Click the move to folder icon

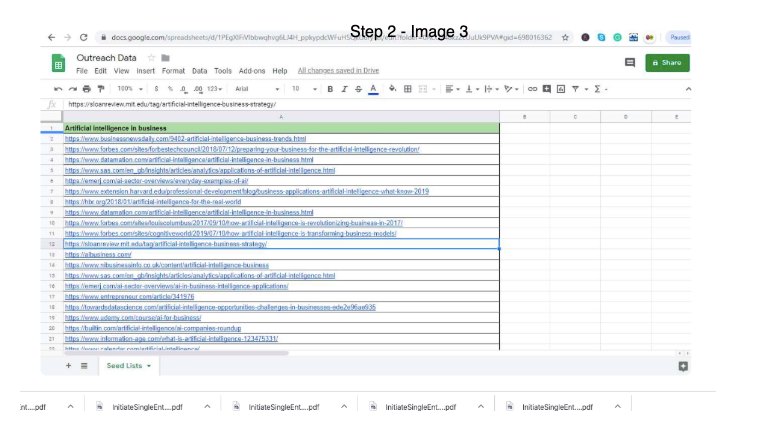(x=165, y=58)
